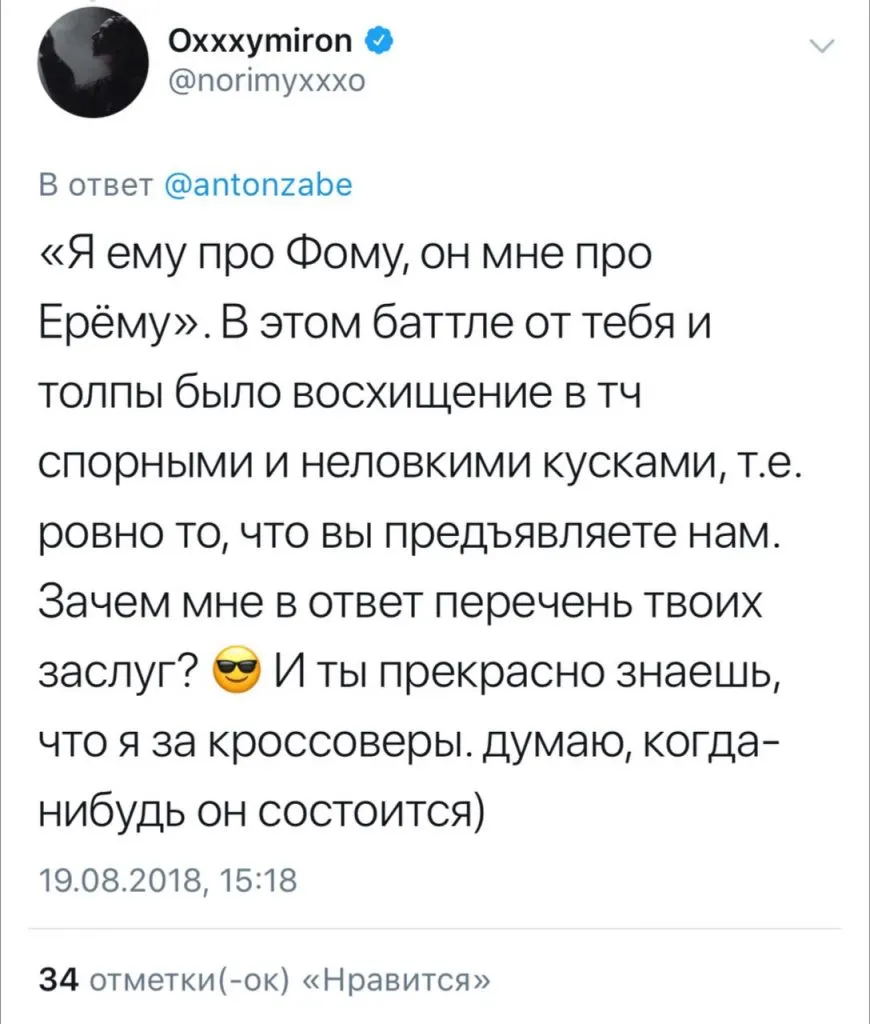
Task: Click the "В ответ" reply label
Action: pyautogui.click(x=93, y=185)
